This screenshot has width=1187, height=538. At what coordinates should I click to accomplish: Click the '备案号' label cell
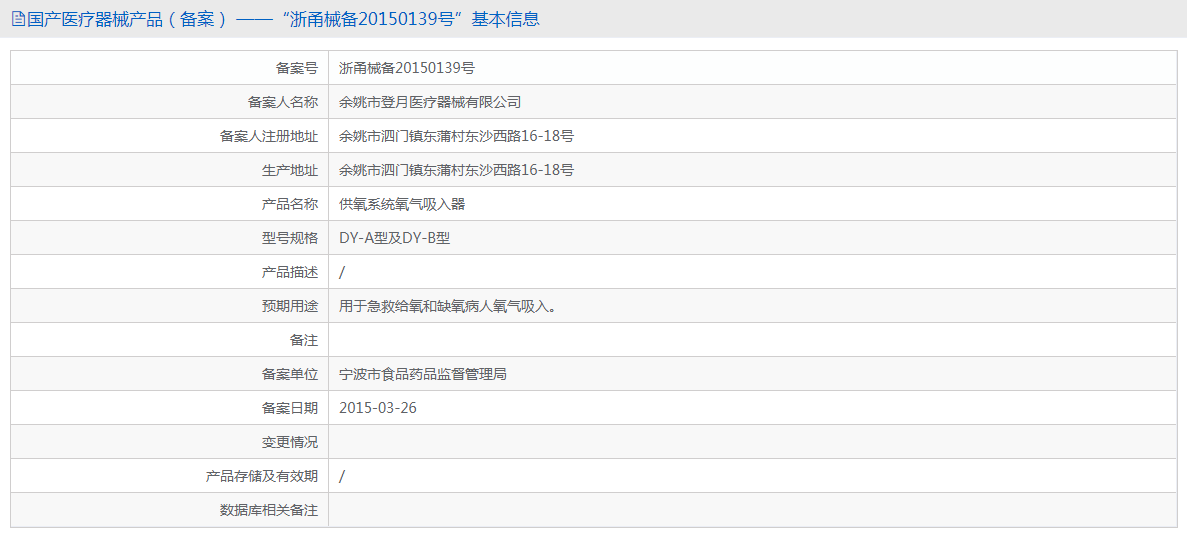(170, 68)
